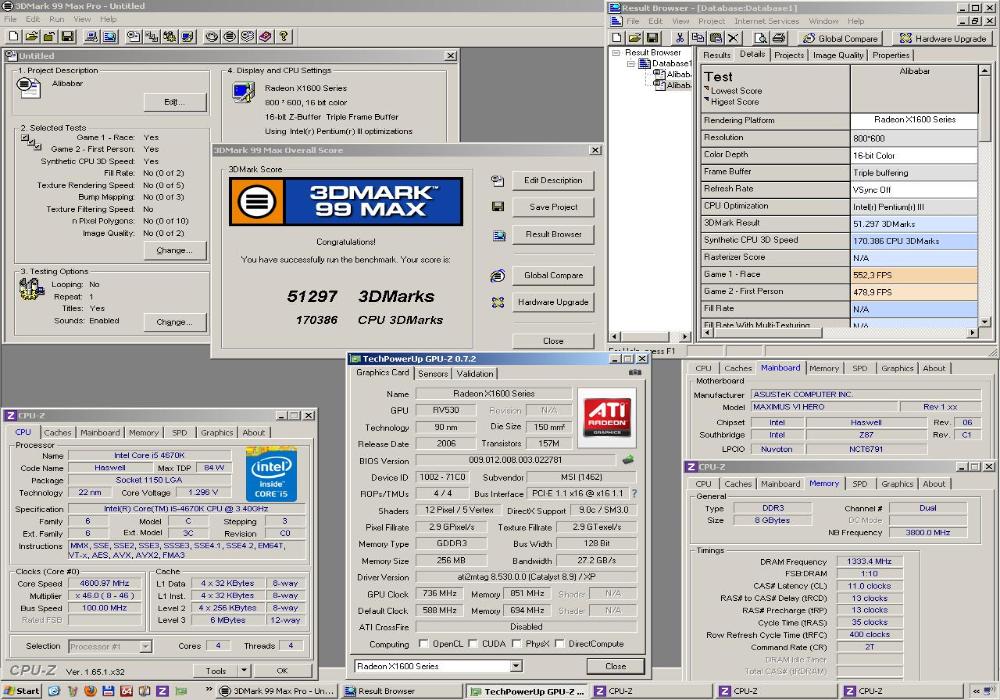Viewport: 1000px width, 700px height.
Task: Switch to the Caches tab in bottom-left CPU-Z
Action: (57, 432)
